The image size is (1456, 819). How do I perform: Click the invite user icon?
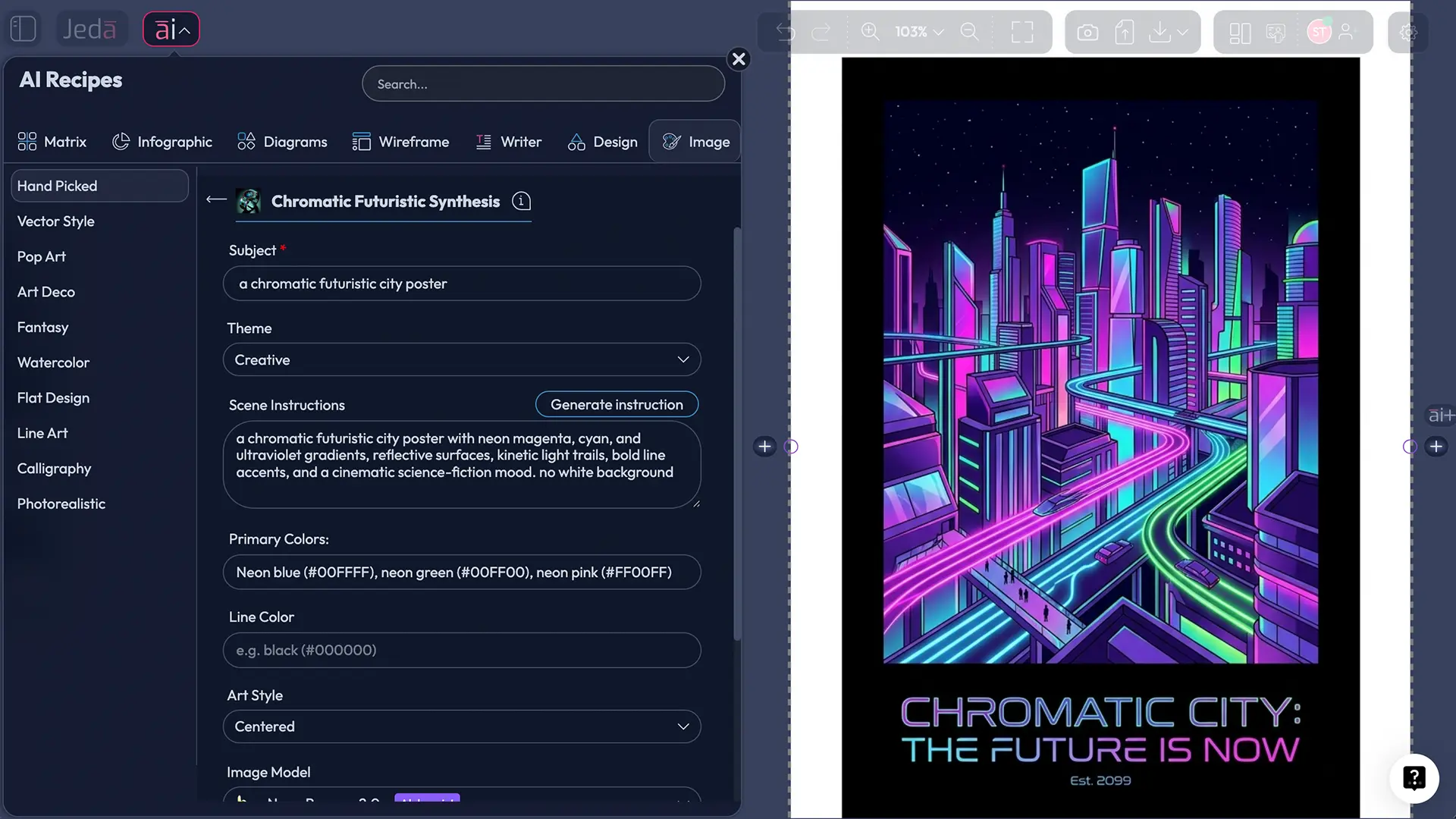coord(1347,32)
